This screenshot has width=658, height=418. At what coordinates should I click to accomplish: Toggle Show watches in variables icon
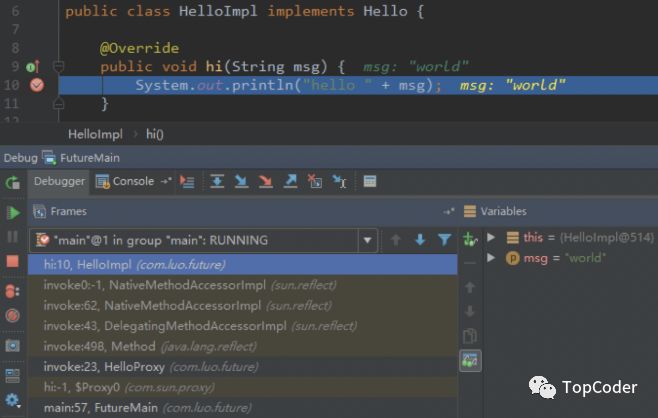[x=470, y=361]
